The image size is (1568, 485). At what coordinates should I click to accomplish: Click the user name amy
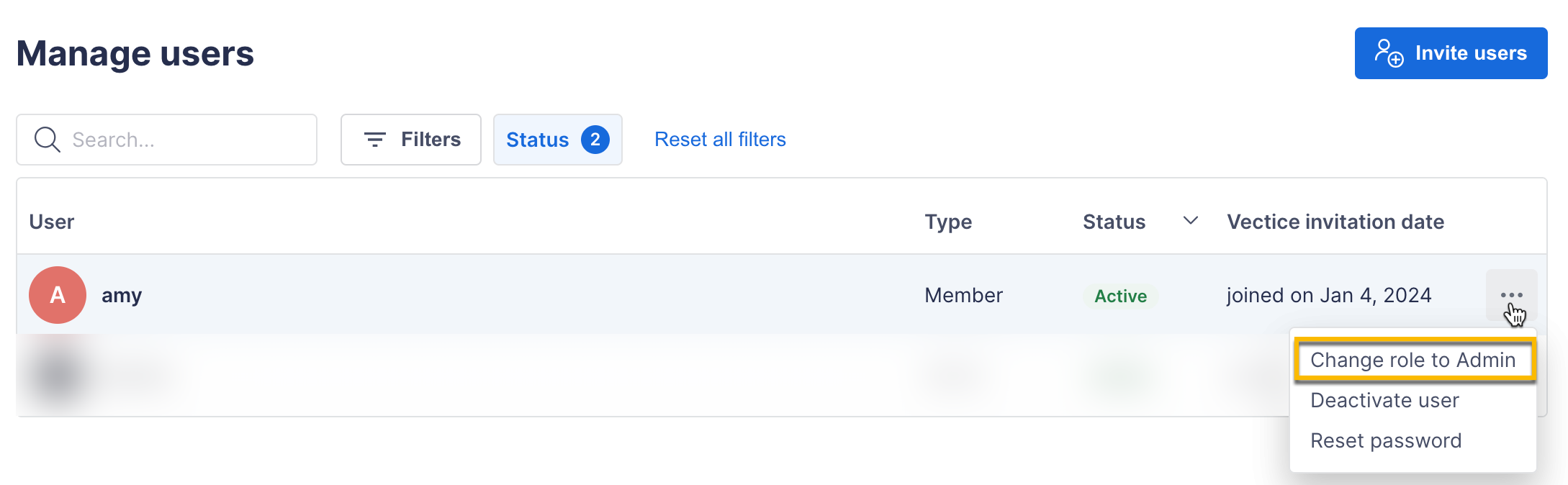click(122, 295)
